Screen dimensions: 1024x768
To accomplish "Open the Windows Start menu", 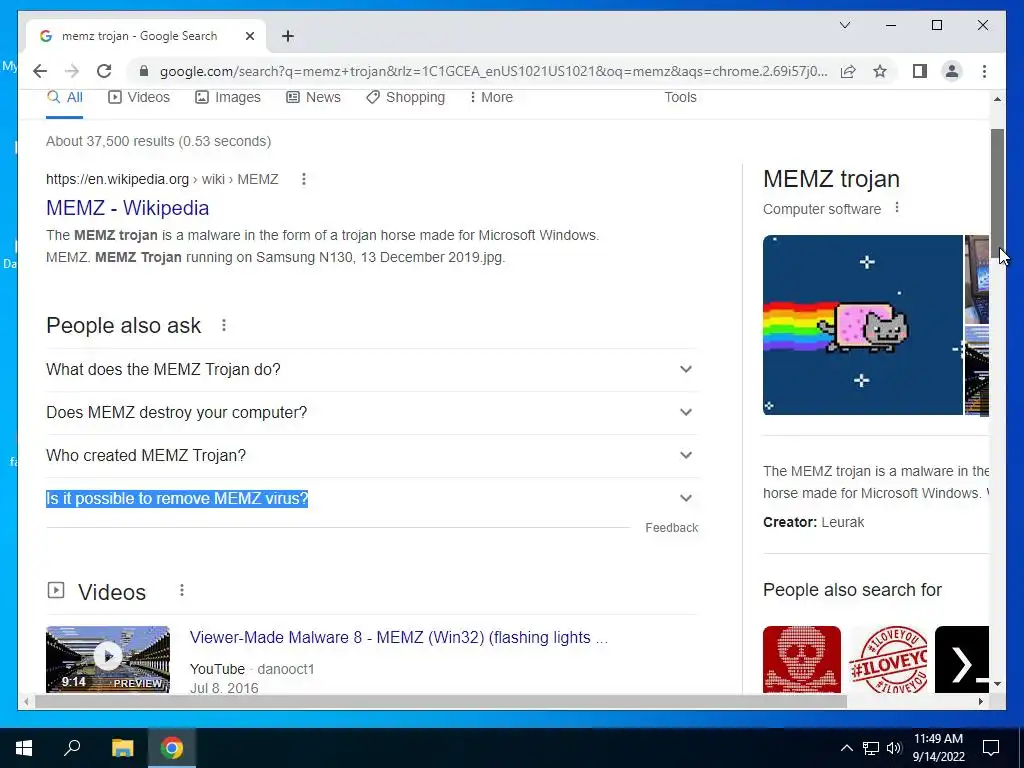I will click(24, 748).
